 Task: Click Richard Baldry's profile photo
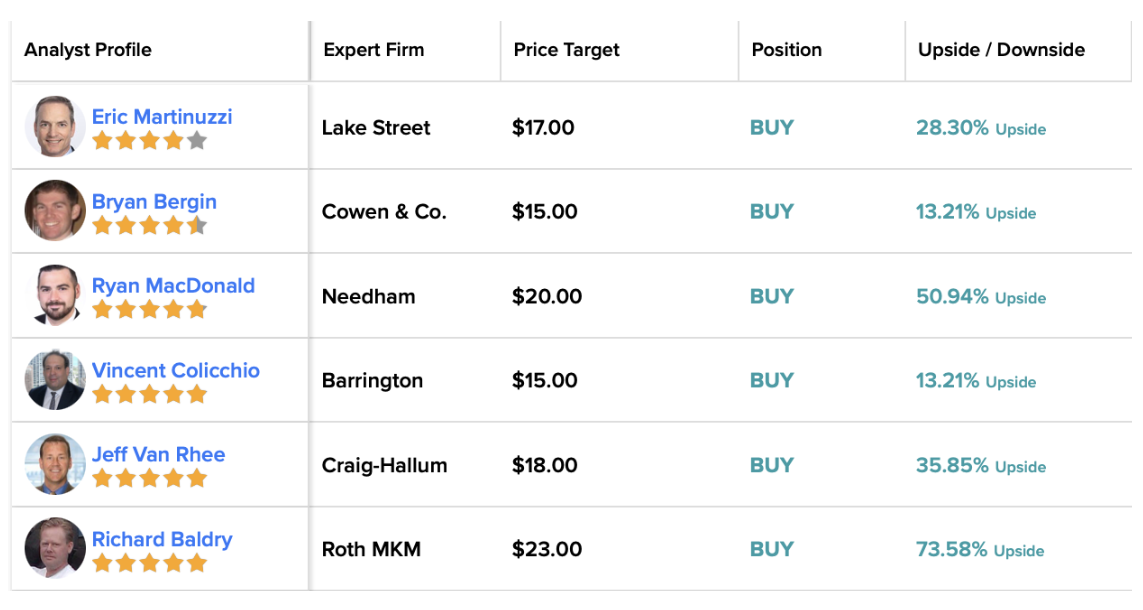[x=55, y=548]
